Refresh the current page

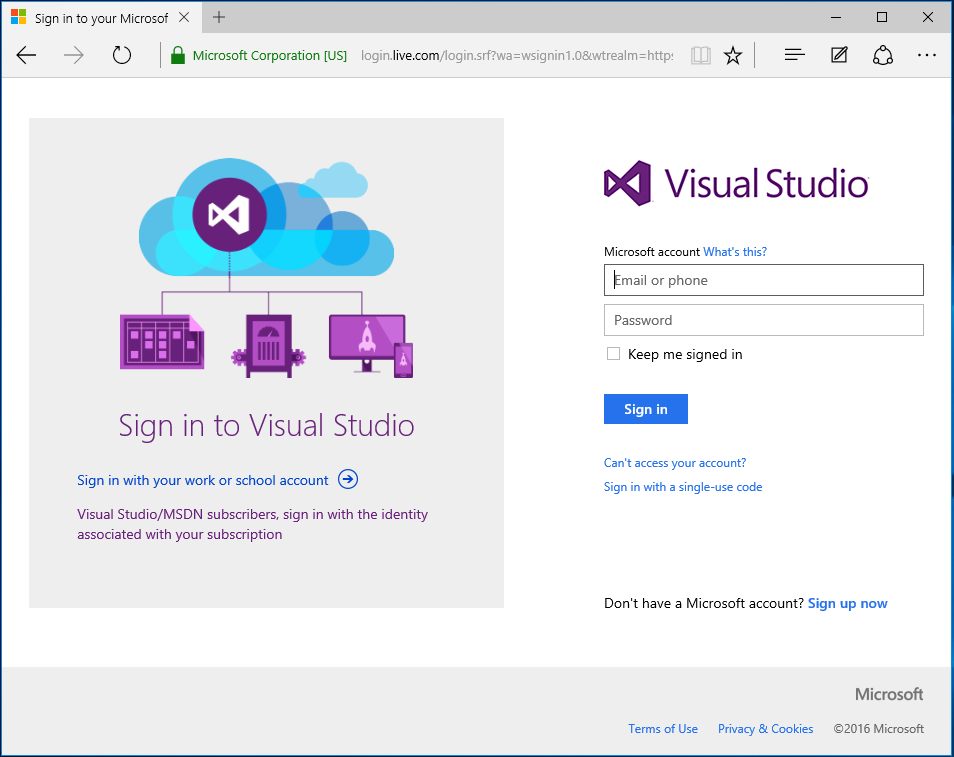pyautogui.click(x=121, y=55)
